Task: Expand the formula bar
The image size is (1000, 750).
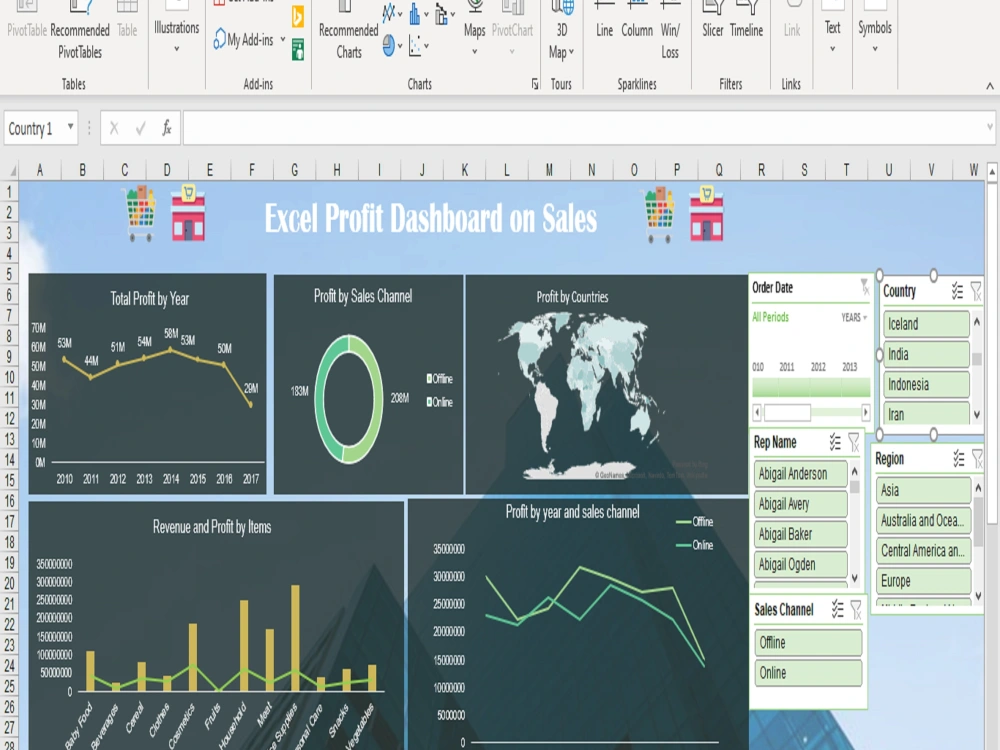Action: pos(990,127)
